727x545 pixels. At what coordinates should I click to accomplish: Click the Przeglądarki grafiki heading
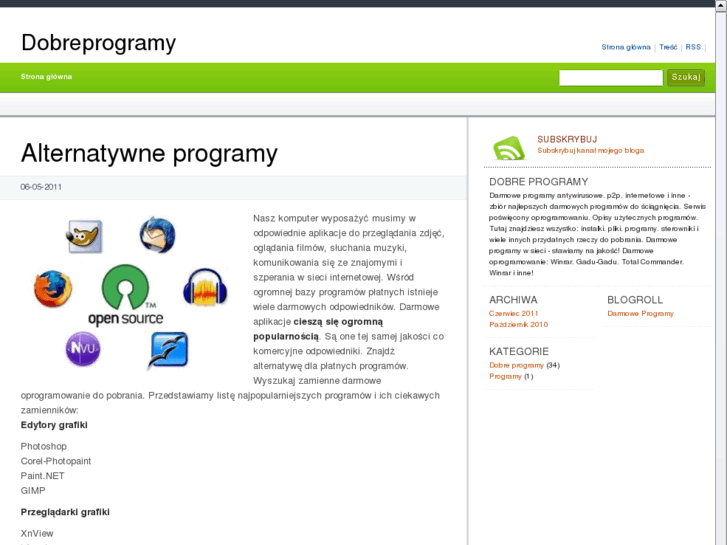65,512
